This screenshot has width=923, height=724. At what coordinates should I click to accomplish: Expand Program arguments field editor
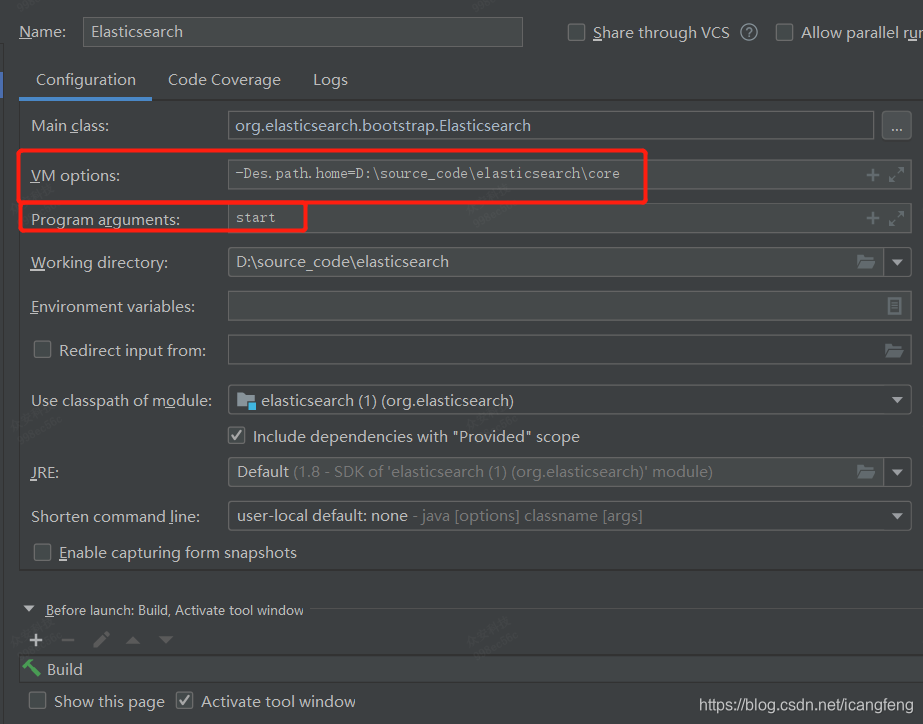[897, 218]
